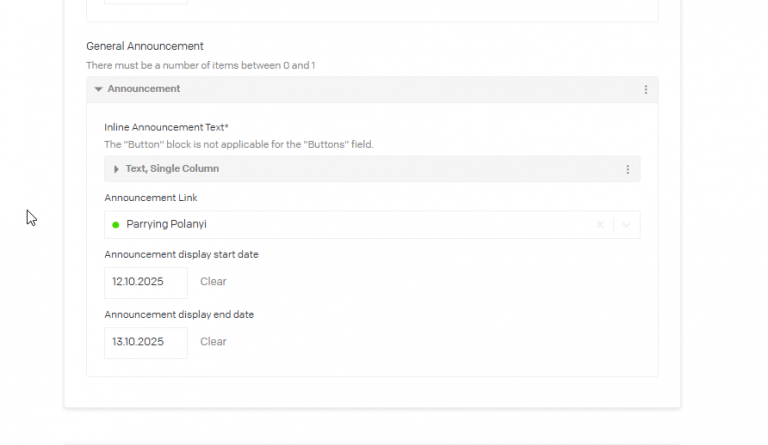Image resolution: width=768 pixels, height=445 pixels.
Task: Open the Text, Single Column options menu
Action: (x=627, y=169)
